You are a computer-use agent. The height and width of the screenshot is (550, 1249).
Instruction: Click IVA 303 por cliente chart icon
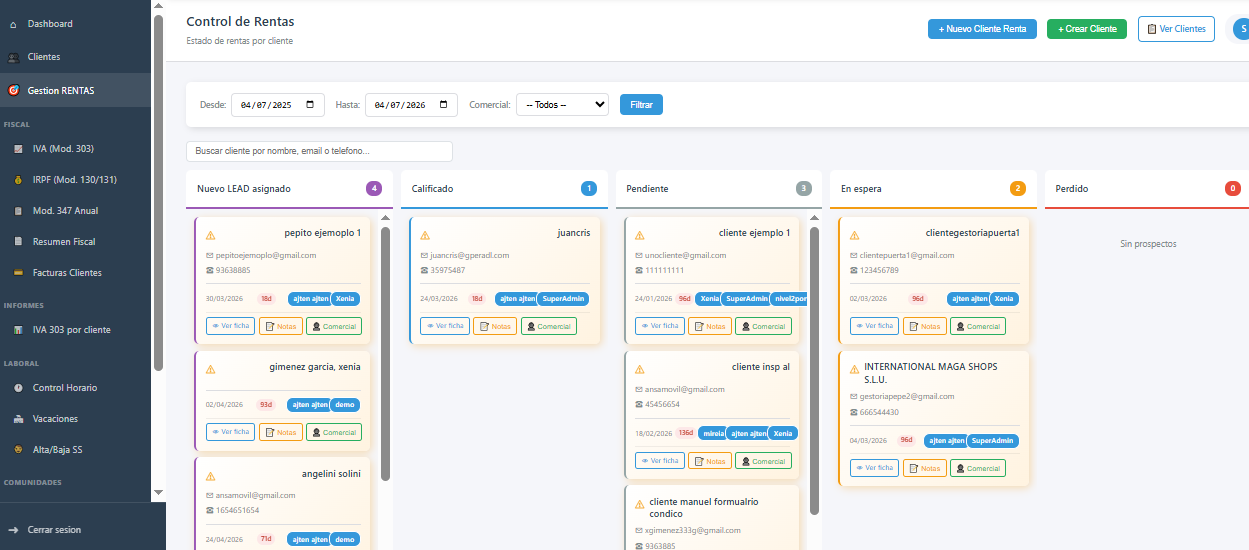point(18,330)
